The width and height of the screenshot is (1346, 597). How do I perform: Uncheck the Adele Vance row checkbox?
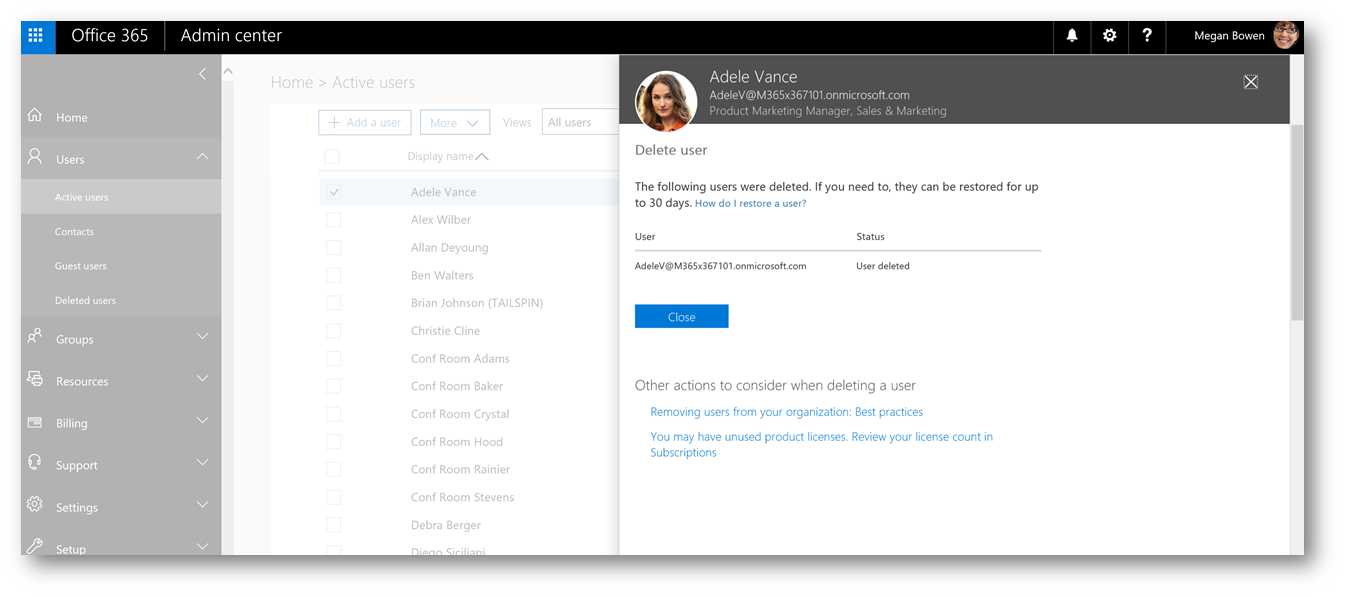(334, 192)
